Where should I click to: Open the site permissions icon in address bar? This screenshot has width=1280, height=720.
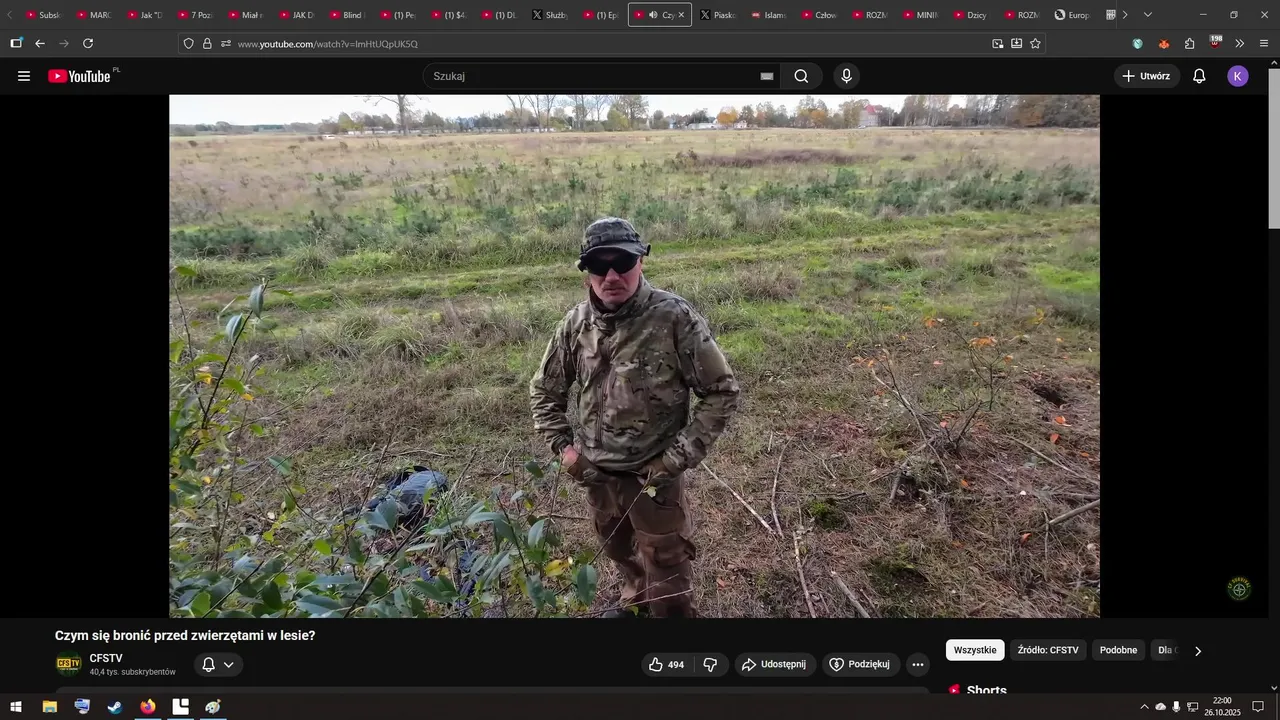point(226,44)
